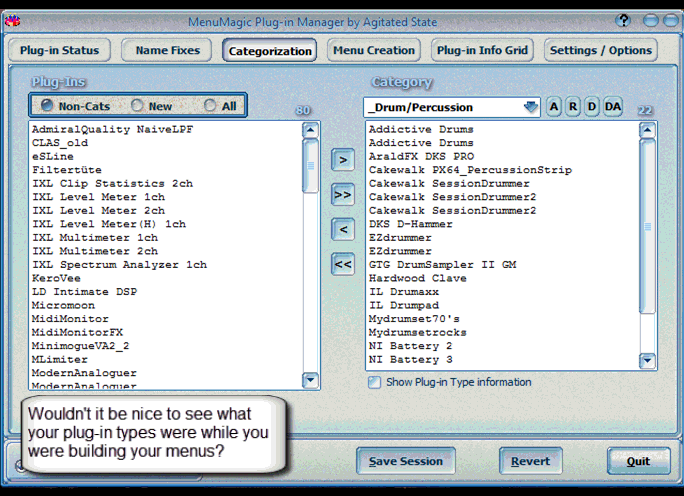Select IXL Clip Statistics 2ch
The image size is (684, 496).
pos(113,184)
